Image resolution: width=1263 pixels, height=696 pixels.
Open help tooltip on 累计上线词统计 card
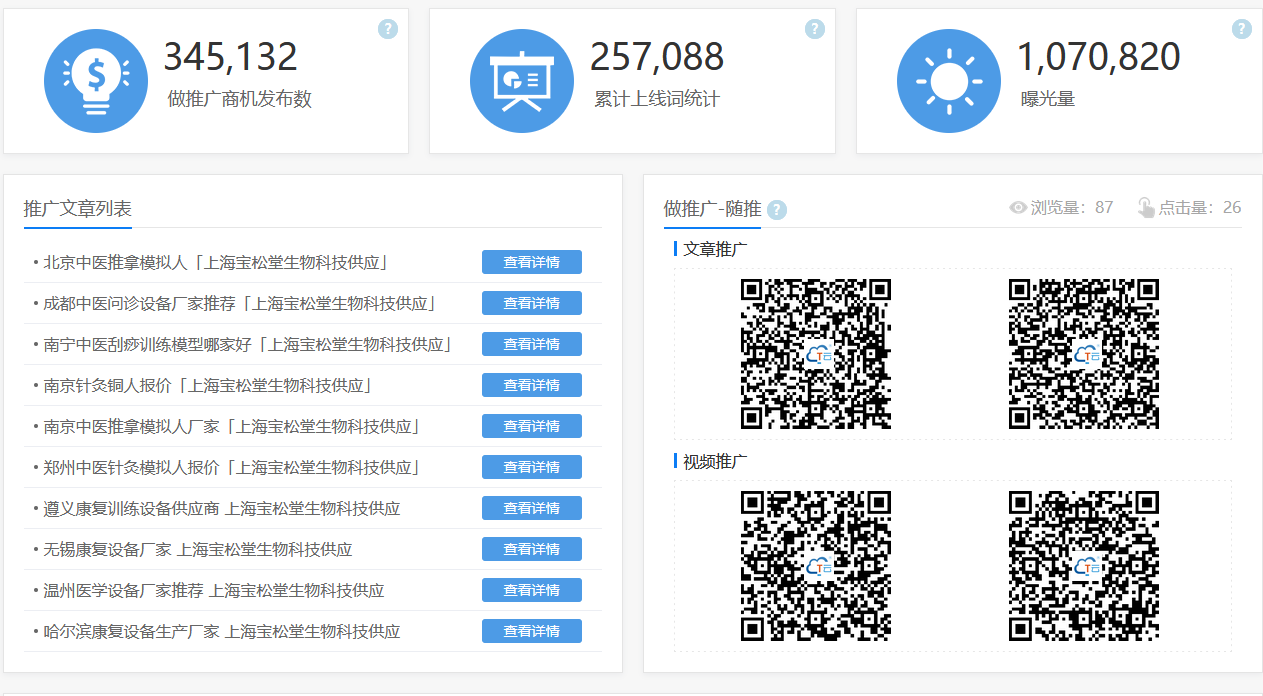click(x=815, y=29)
